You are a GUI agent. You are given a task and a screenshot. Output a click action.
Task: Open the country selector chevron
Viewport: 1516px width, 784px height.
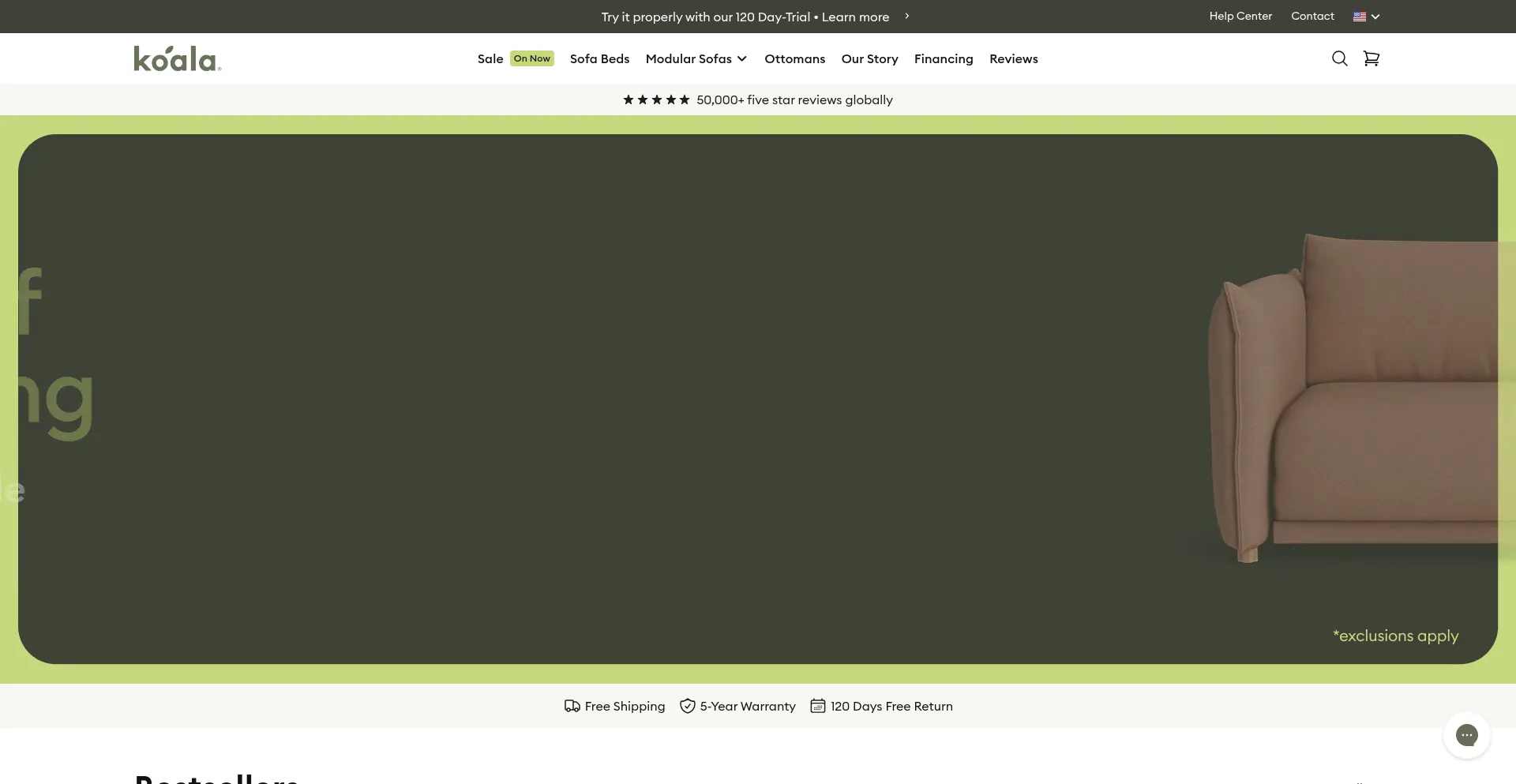[1375, 17]
